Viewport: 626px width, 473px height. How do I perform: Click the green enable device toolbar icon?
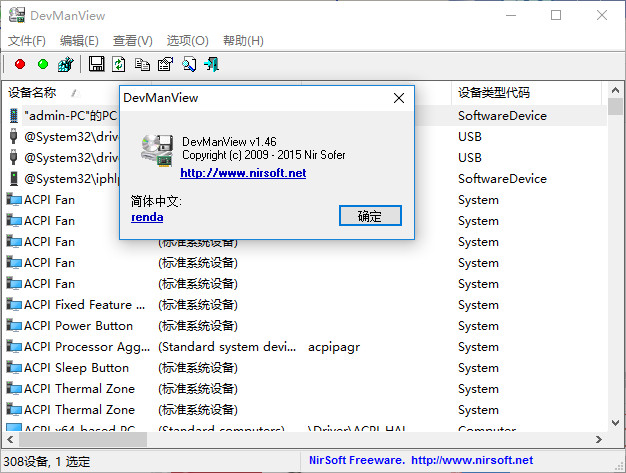[43, 64]
